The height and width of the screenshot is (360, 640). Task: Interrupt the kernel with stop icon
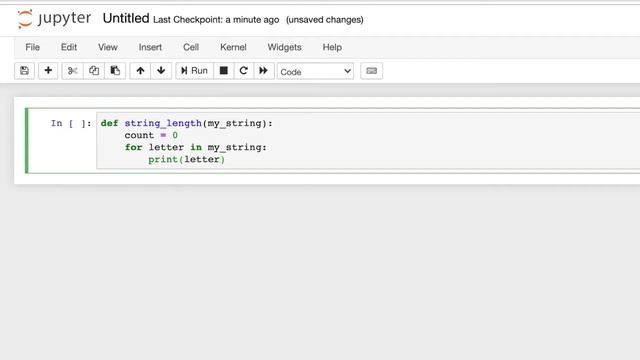[224, 71]
